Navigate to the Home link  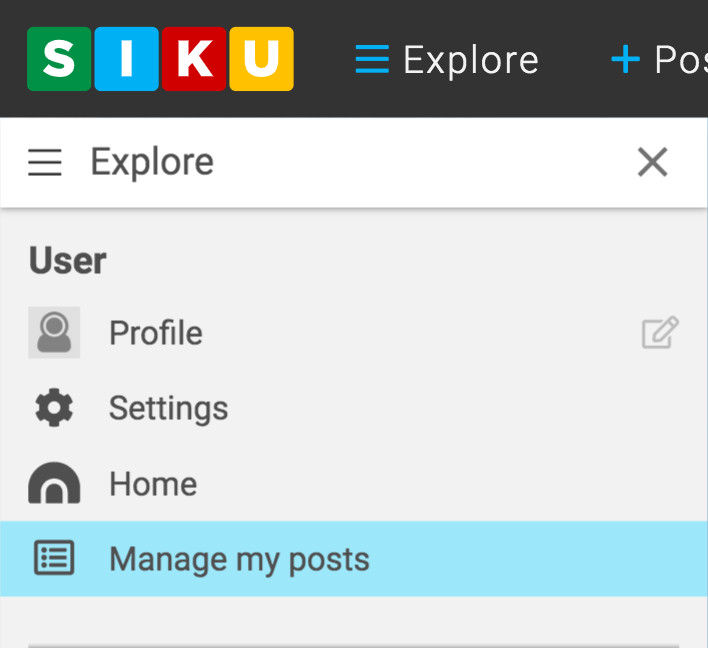point(153,484)
